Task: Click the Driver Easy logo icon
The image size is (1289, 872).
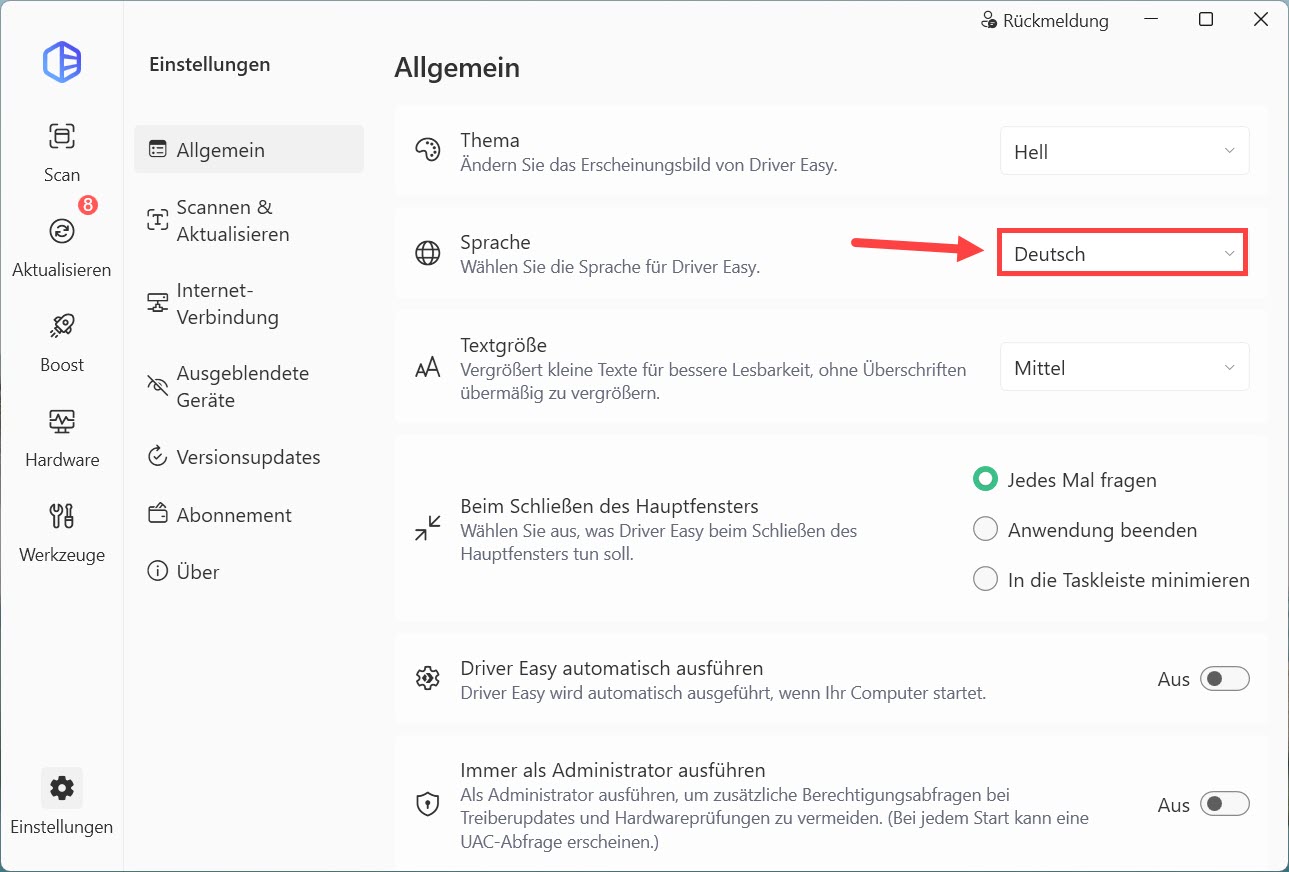Action: tap(62, 62)
